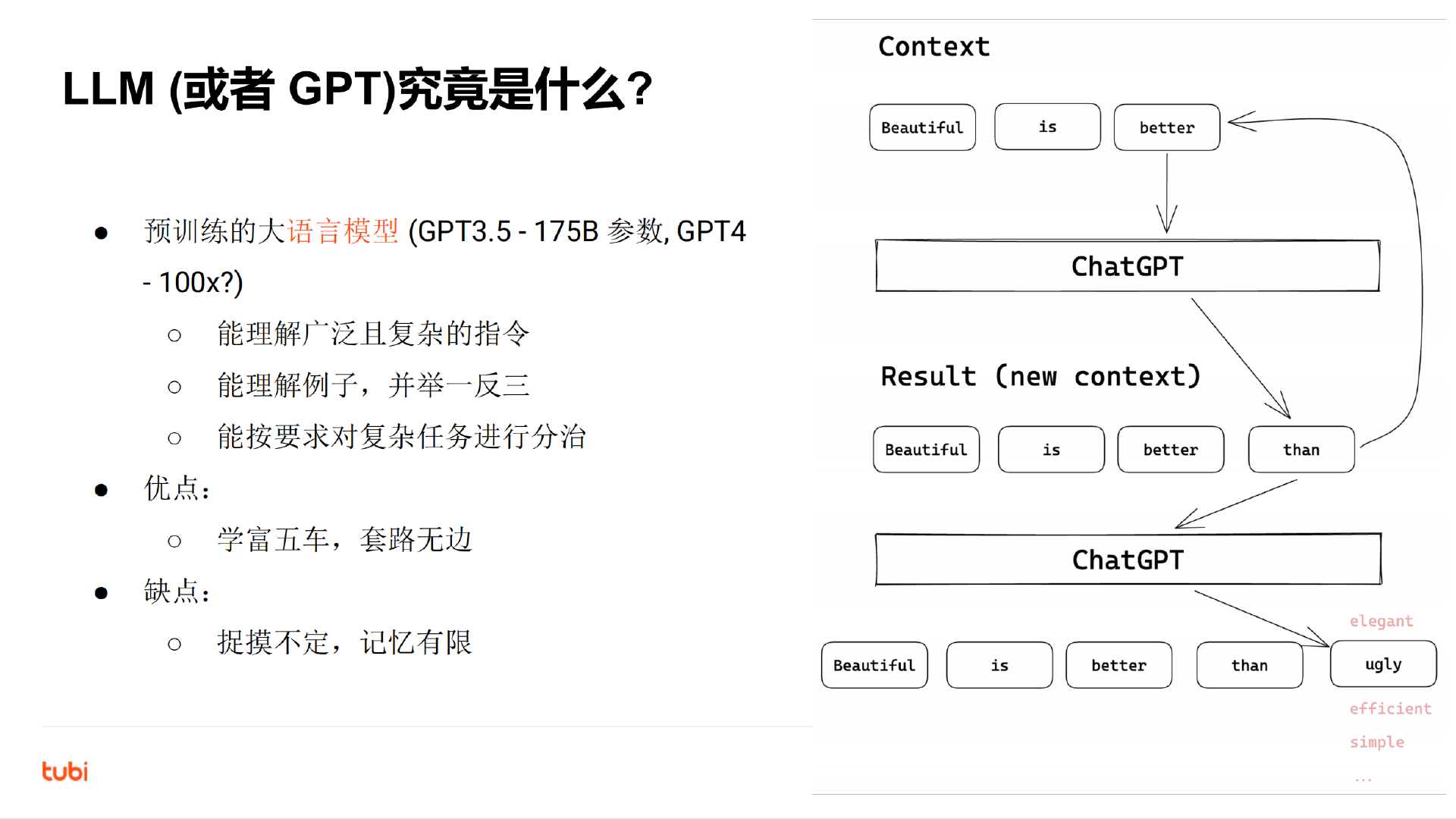Select the "is" box in the top Context row
The width and height of the screenshot is (1456, 819).
[1047, 127]
